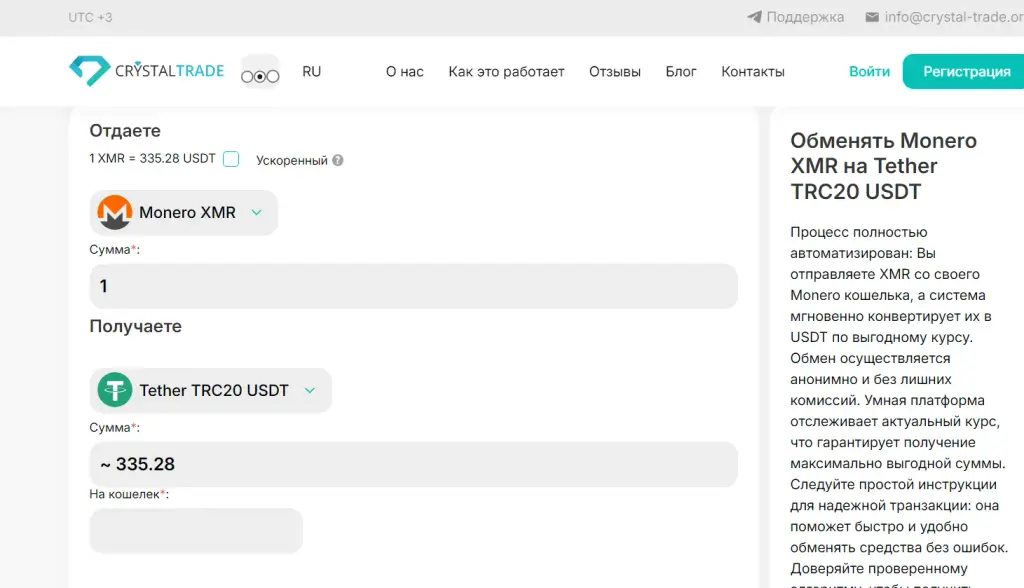
Task: Click the 'Регистрация' button
Action: pos(963,71)
